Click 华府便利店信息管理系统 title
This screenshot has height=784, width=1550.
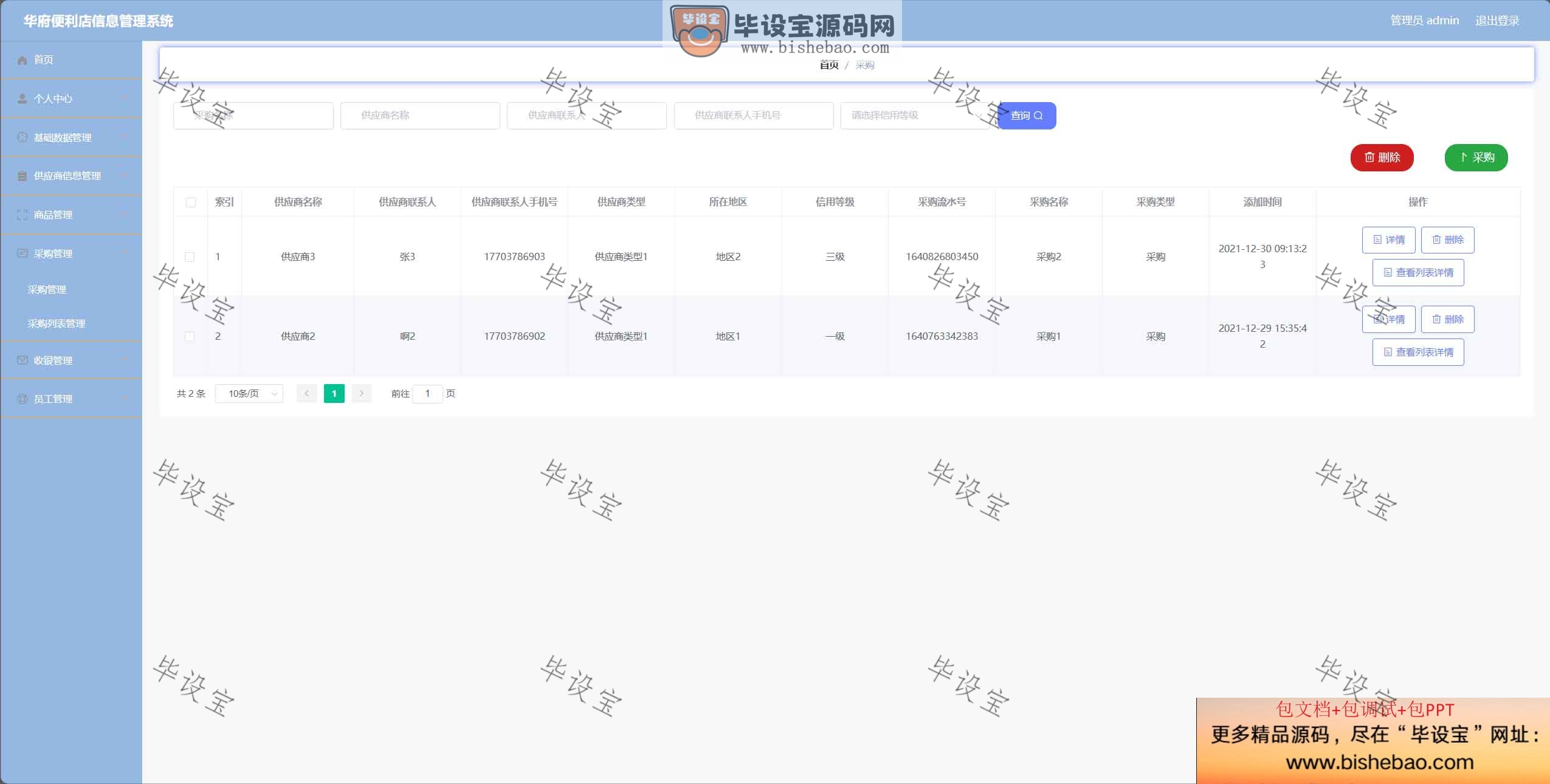point(98,21)
